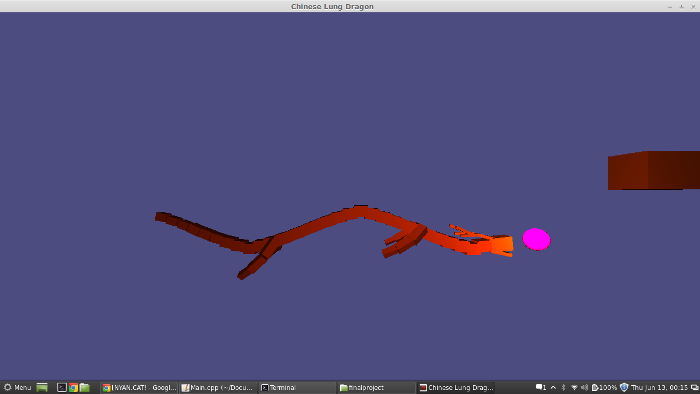
Task: Open the update manager shield icon
Action: tap(624, 387)
